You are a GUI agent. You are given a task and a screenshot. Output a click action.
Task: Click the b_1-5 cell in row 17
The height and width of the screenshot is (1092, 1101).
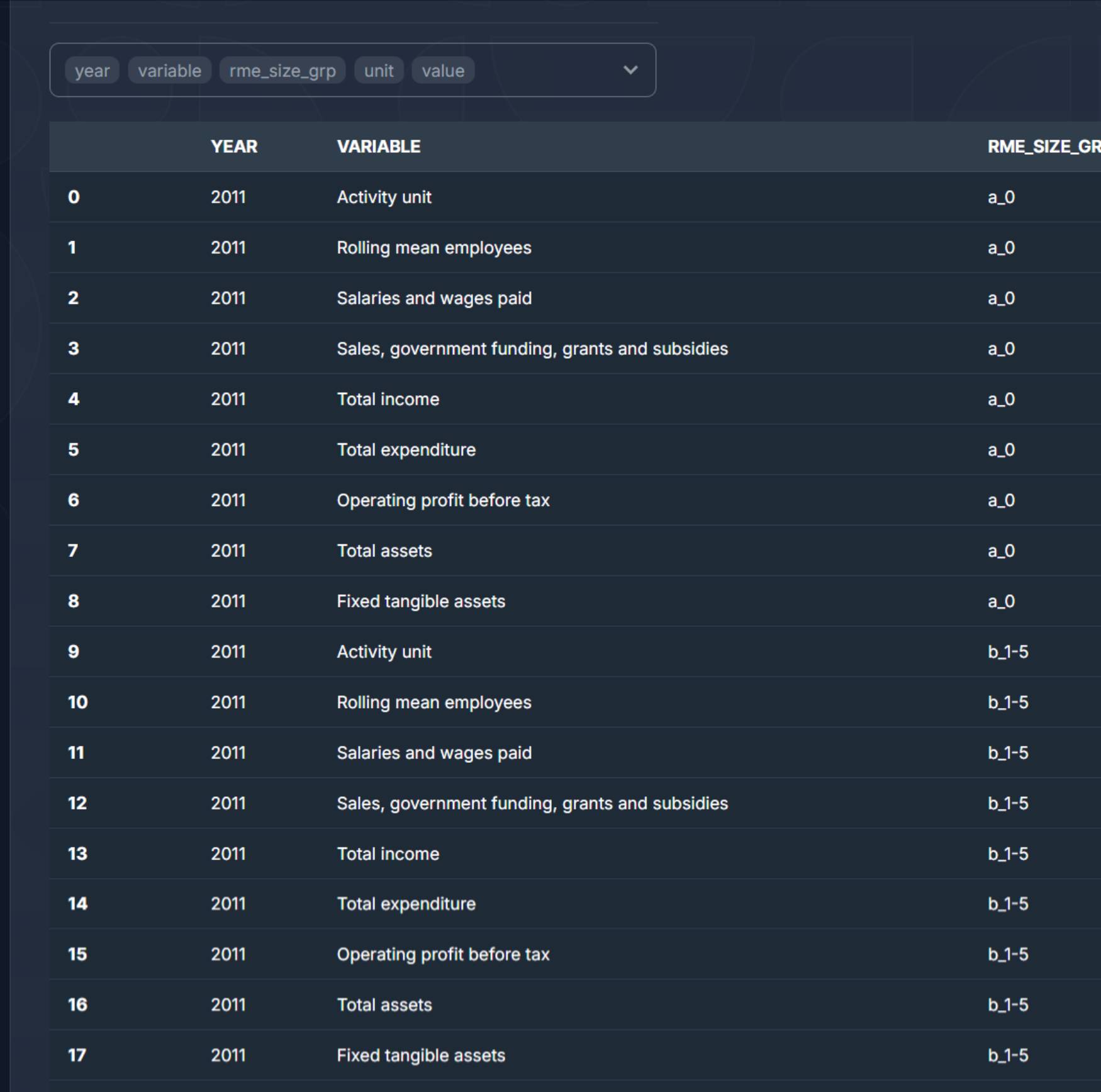[1008, 1055]
